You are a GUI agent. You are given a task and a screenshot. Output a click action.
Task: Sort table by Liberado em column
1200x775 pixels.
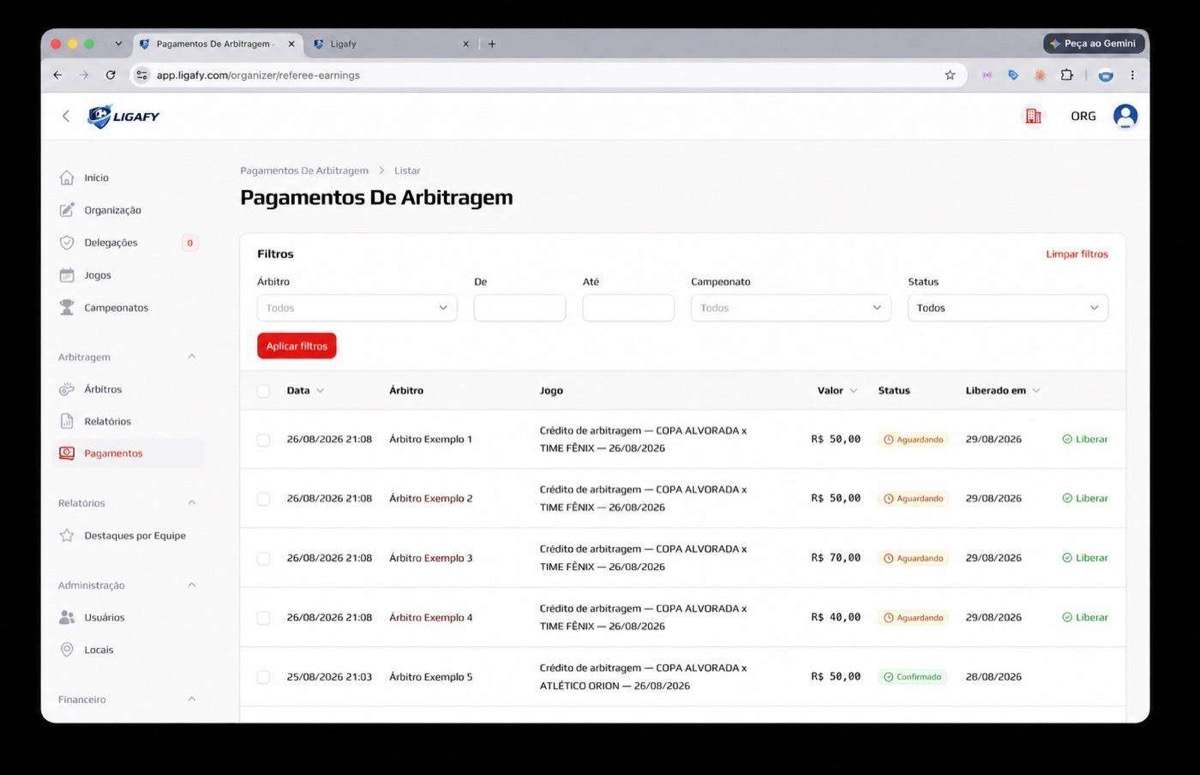(1003, 391)
